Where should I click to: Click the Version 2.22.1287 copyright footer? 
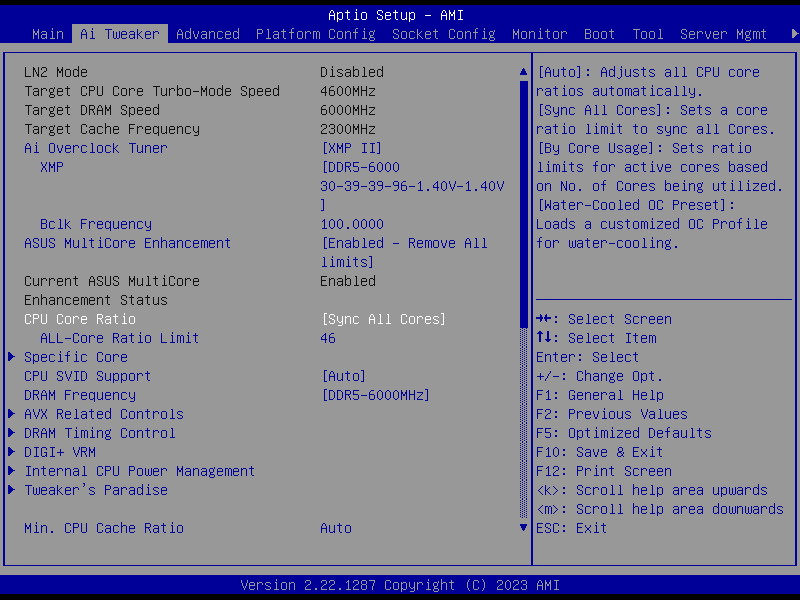point(400,585)
